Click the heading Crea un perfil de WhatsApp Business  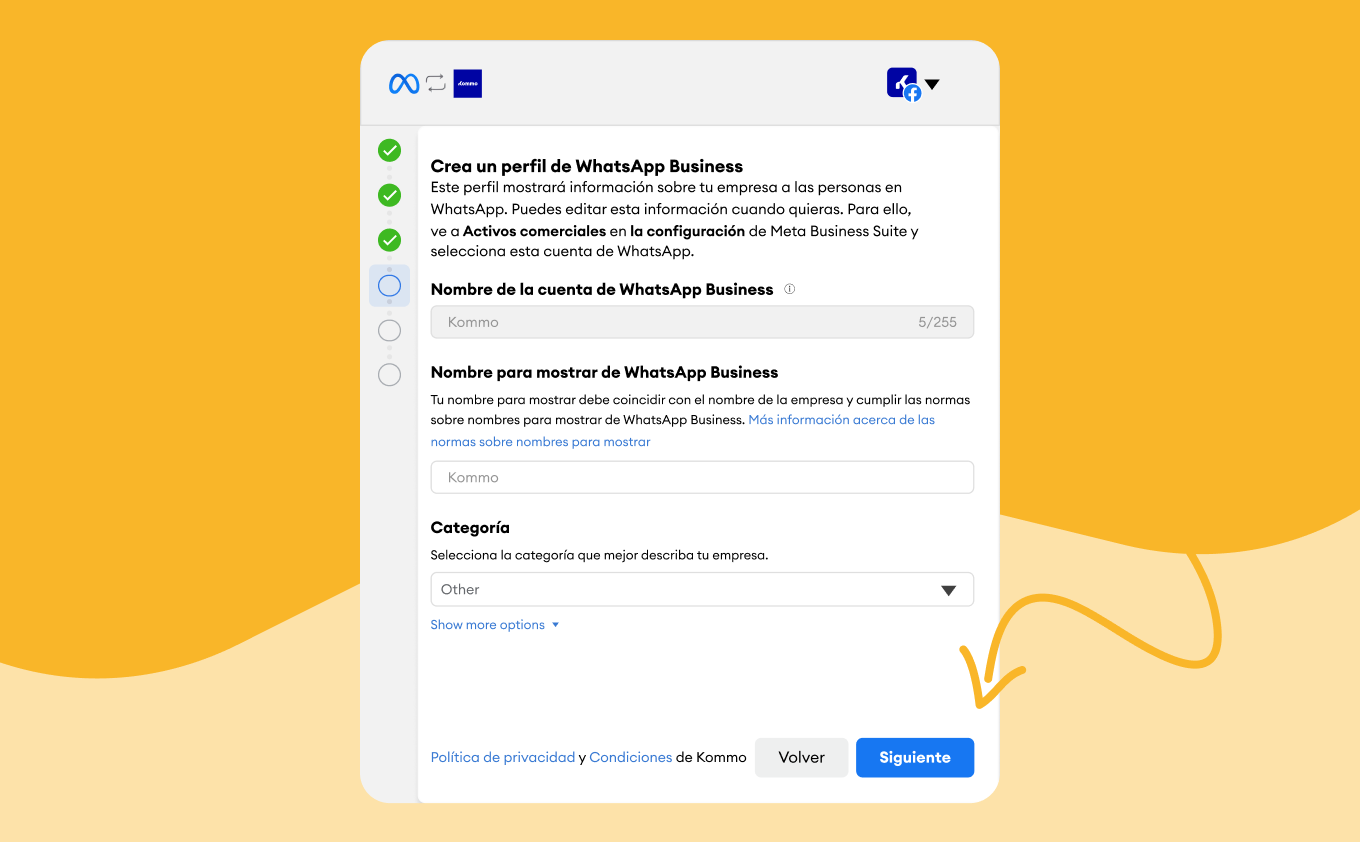587,166
